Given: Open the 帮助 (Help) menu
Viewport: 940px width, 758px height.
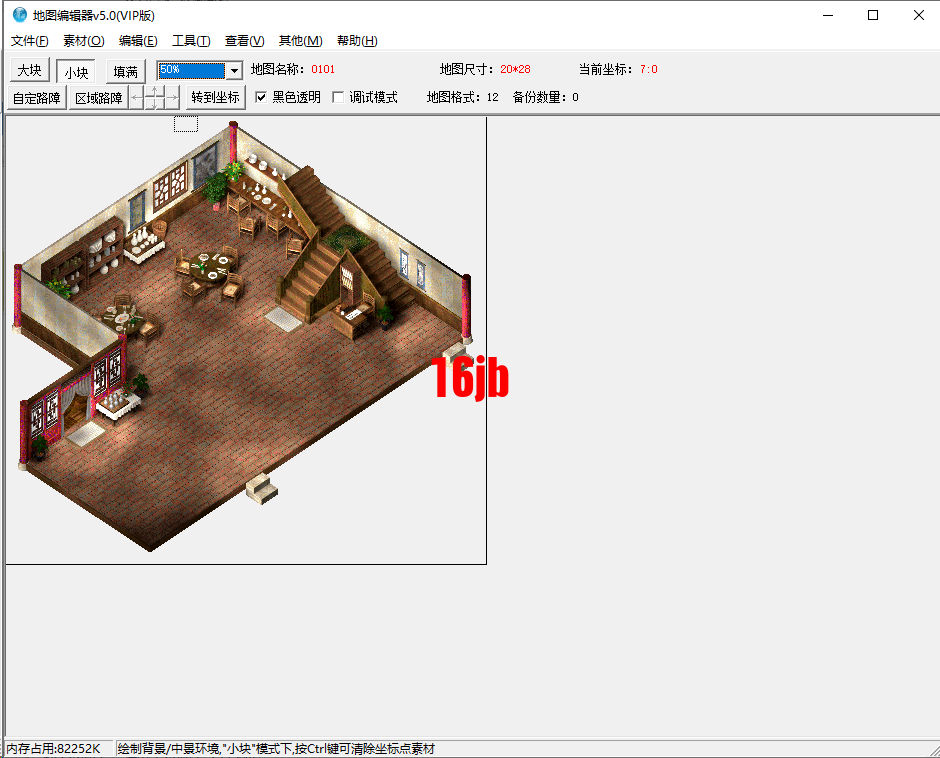Looking at the screenshot, I should click(356, 41).
